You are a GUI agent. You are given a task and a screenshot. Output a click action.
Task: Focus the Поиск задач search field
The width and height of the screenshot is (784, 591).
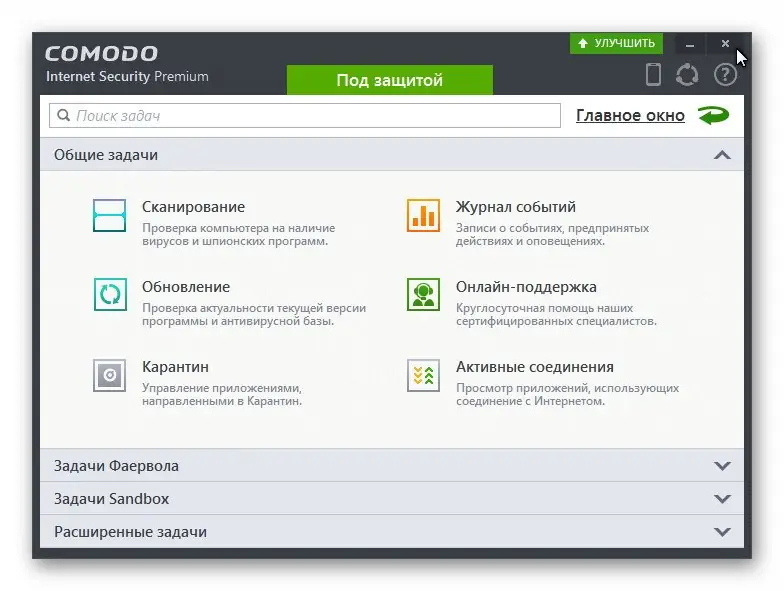[304, 116]
